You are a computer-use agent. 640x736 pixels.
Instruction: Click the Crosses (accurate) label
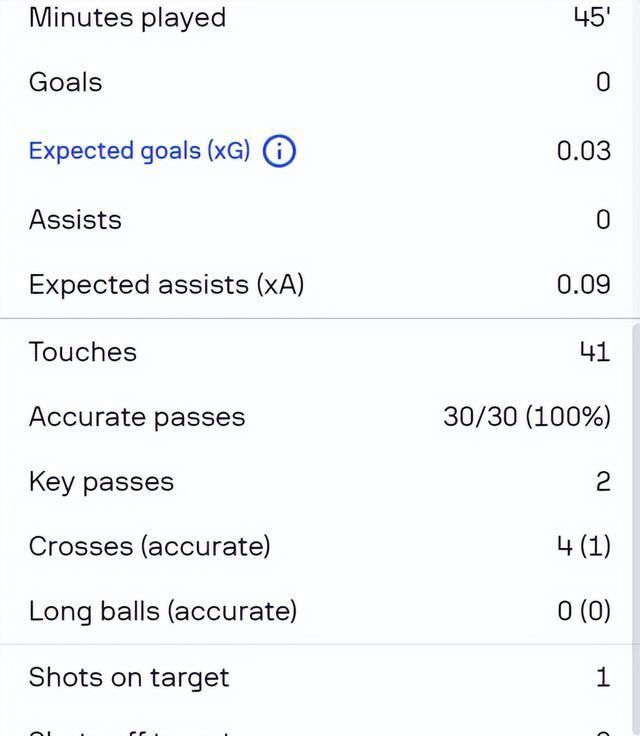(149, 547)
